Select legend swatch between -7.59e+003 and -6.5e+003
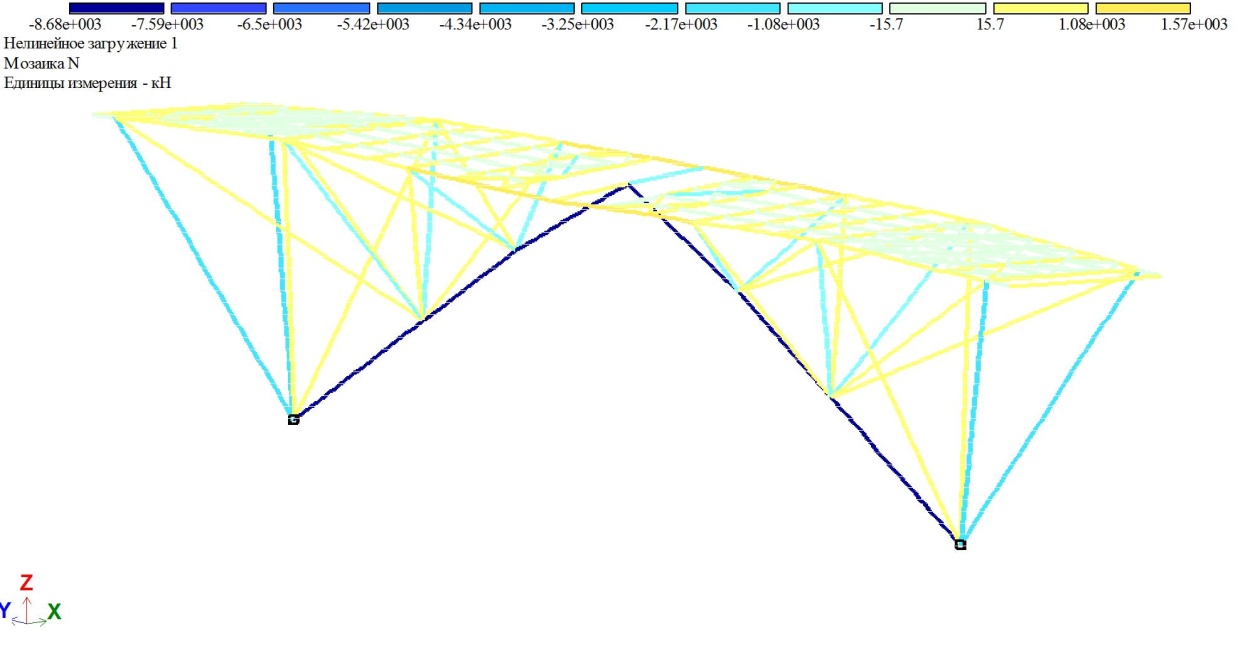The image size is (1255, 650). pos(218,8)
